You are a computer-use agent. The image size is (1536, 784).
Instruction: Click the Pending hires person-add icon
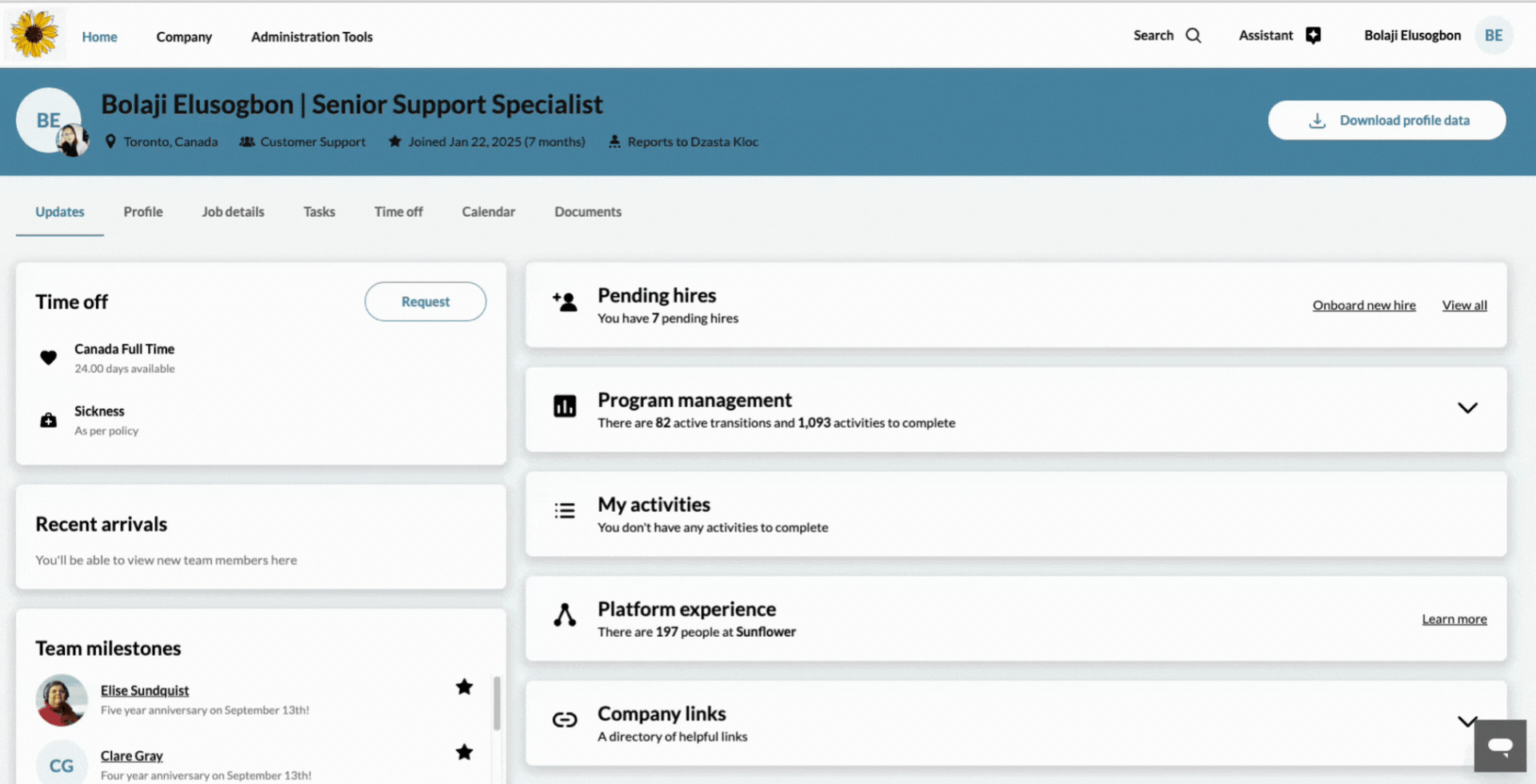click(x=565, y=302)
